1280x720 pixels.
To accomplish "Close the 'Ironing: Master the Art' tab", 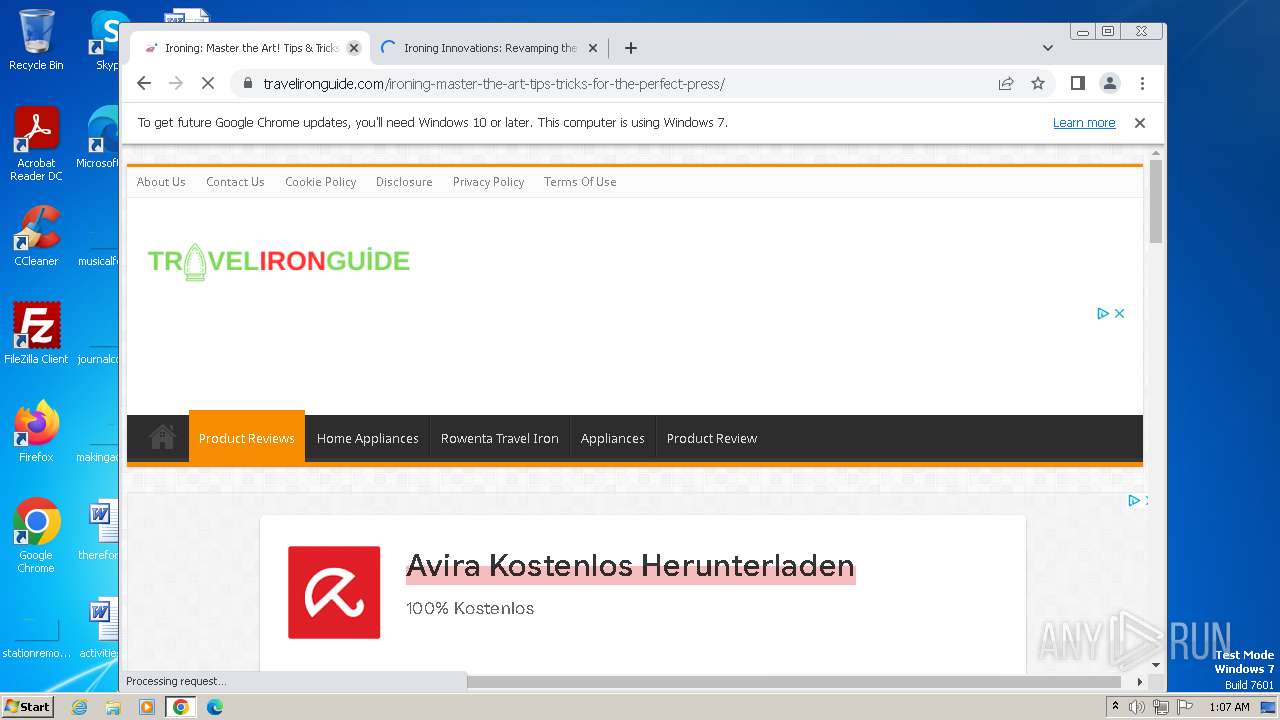I will 353,48.
